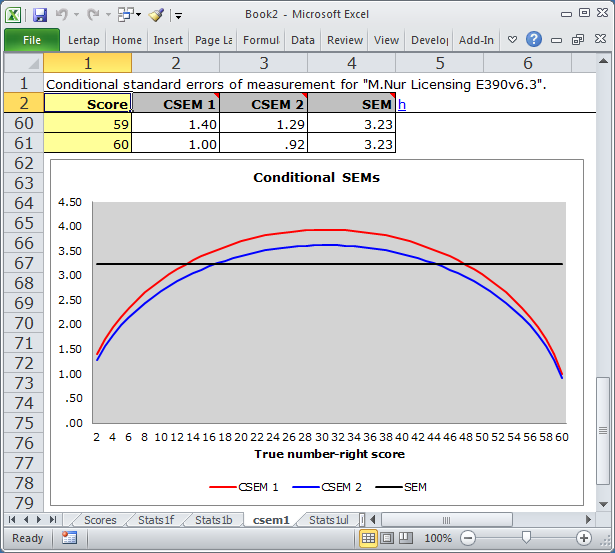Select Normal view button in status bar
Image resolution: width=615 pixels, height=553 pixels.
tap(368, 538)
